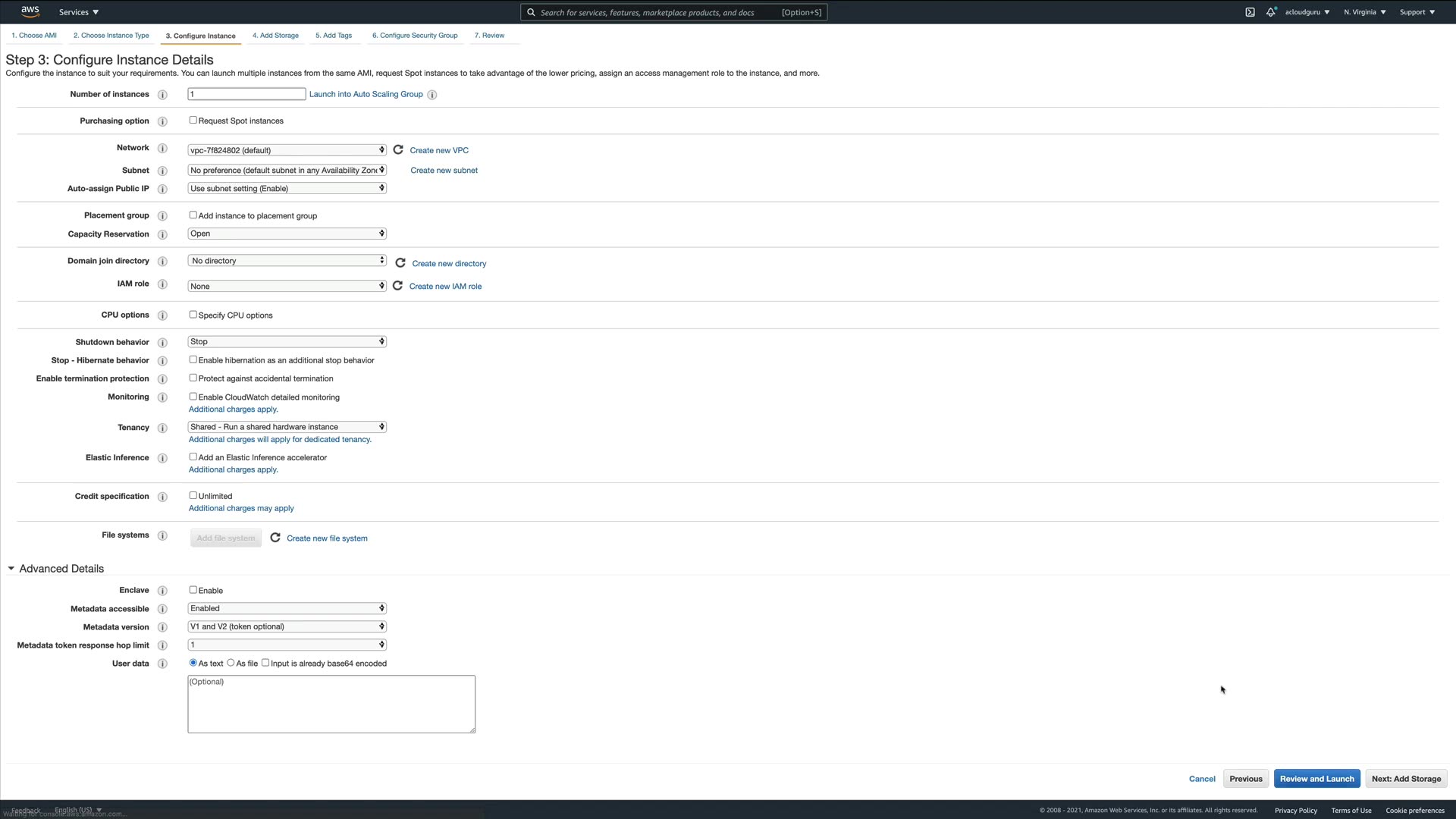Open the CloudShell terminal icon
This screenshot has width=1456, height=819.
(1250, 12)
